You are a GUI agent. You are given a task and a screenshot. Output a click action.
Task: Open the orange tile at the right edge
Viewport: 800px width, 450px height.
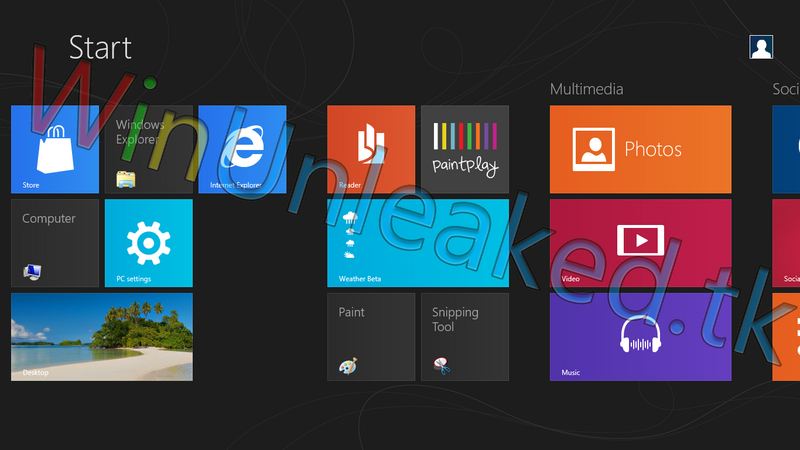pos(786,337)
